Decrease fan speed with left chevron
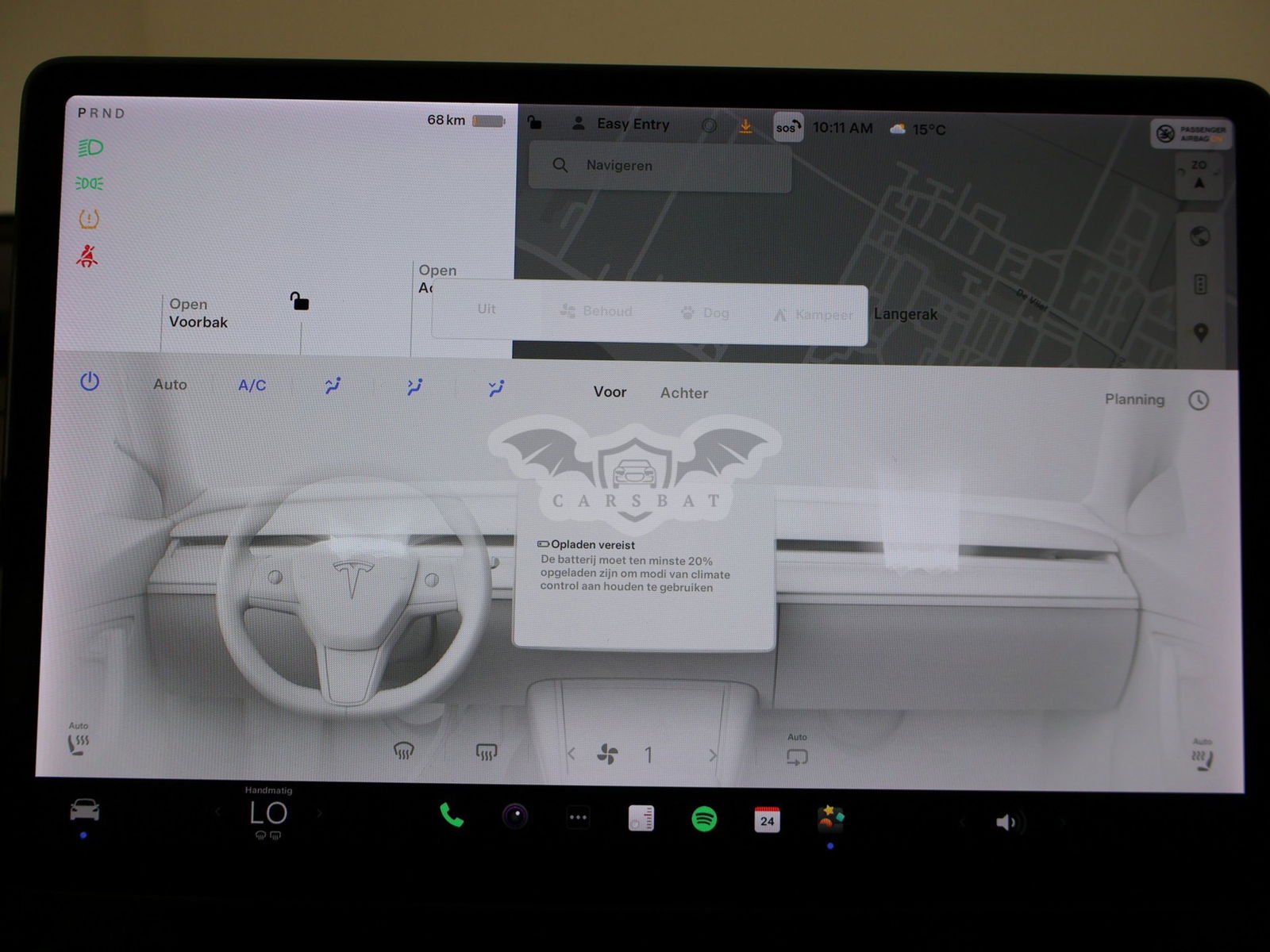This screenshot has width=1270, height=952. (x=571, y=754)
